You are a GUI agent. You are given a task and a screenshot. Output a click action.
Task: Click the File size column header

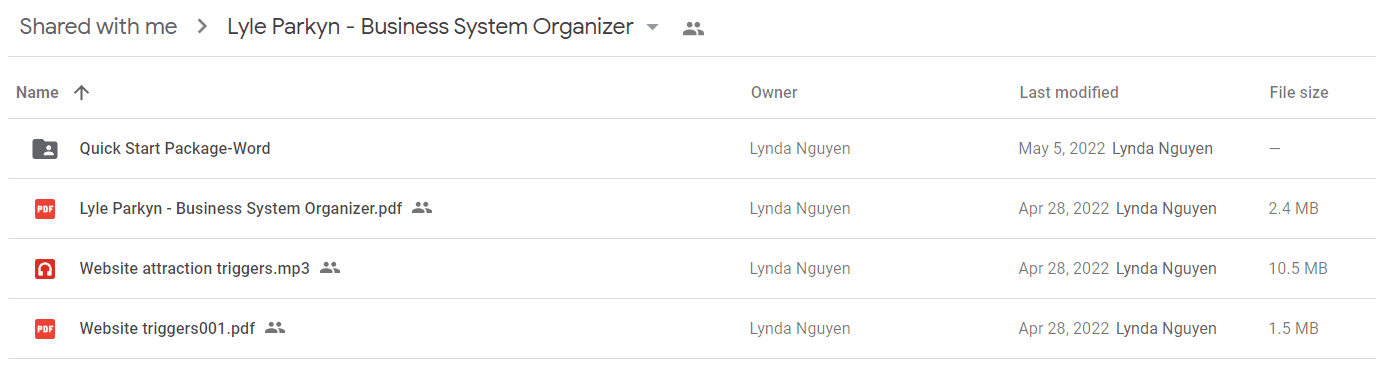(1299, 92)
